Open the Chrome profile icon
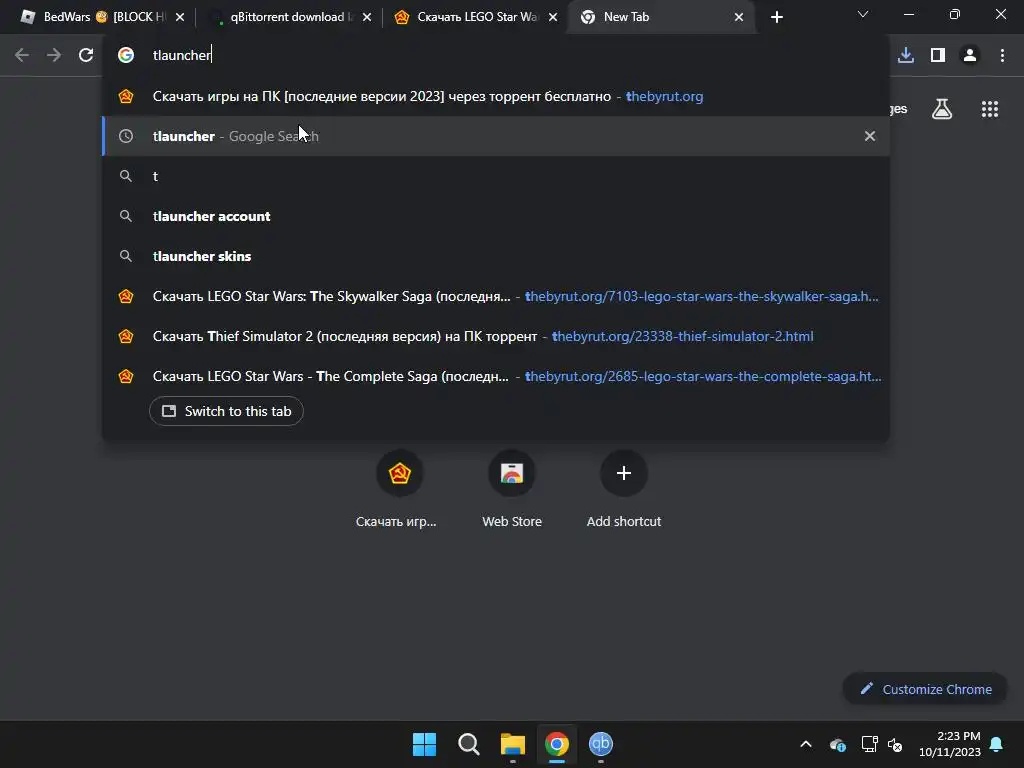The height and width of the screenshot is (768, 1024). [x=970, y=55]
